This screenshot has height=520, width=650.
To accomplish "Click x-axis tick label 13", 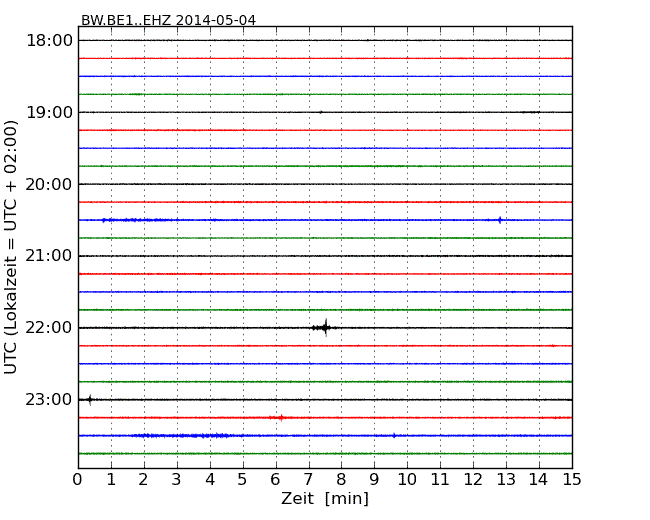I will [x=506, y=480].
